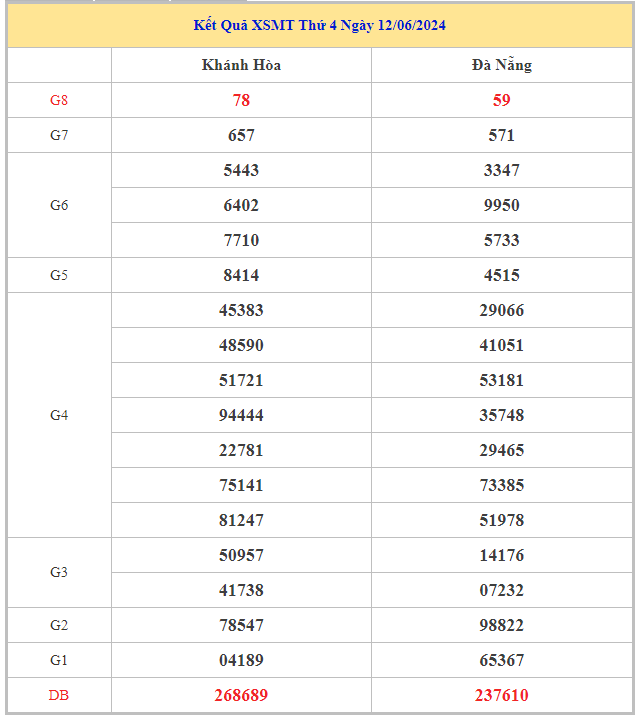Click the DB row label
The width and height of the screenshot is (638, 717).
(59, 695)
